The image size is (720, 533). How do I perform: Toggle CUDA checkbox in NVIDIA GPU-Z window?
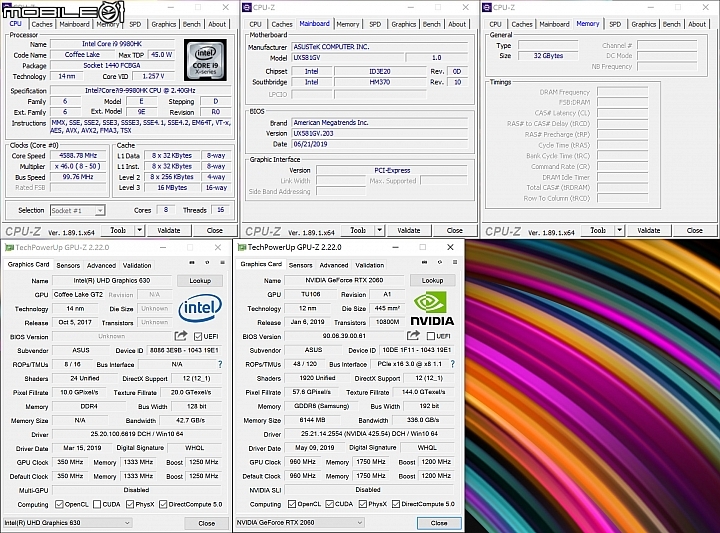tap(329, 504)
